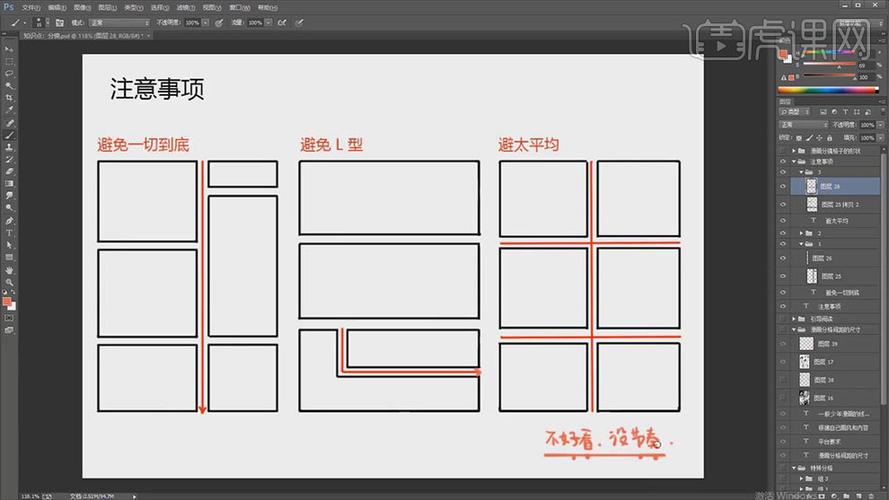Select the Brush tool in the toolbox
889x500 pixels.
[x=10, y=135]
